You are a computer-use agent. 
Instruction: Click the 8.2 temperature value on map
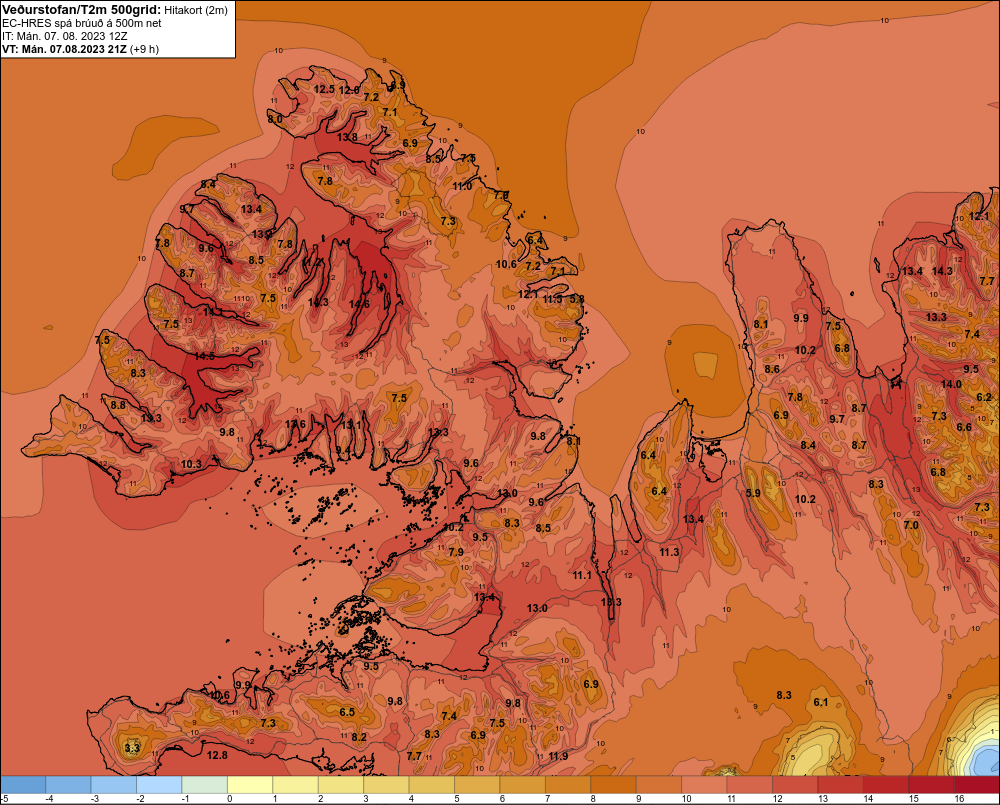click(359, 737)
